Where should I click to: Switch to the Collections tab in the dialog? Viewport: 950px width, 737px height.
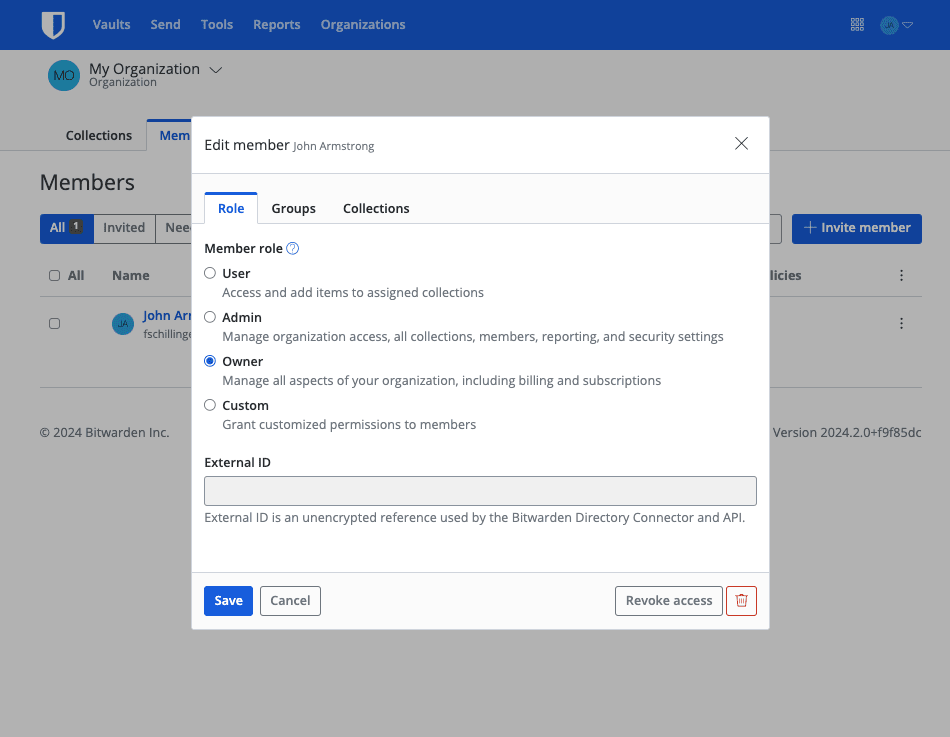376,208
